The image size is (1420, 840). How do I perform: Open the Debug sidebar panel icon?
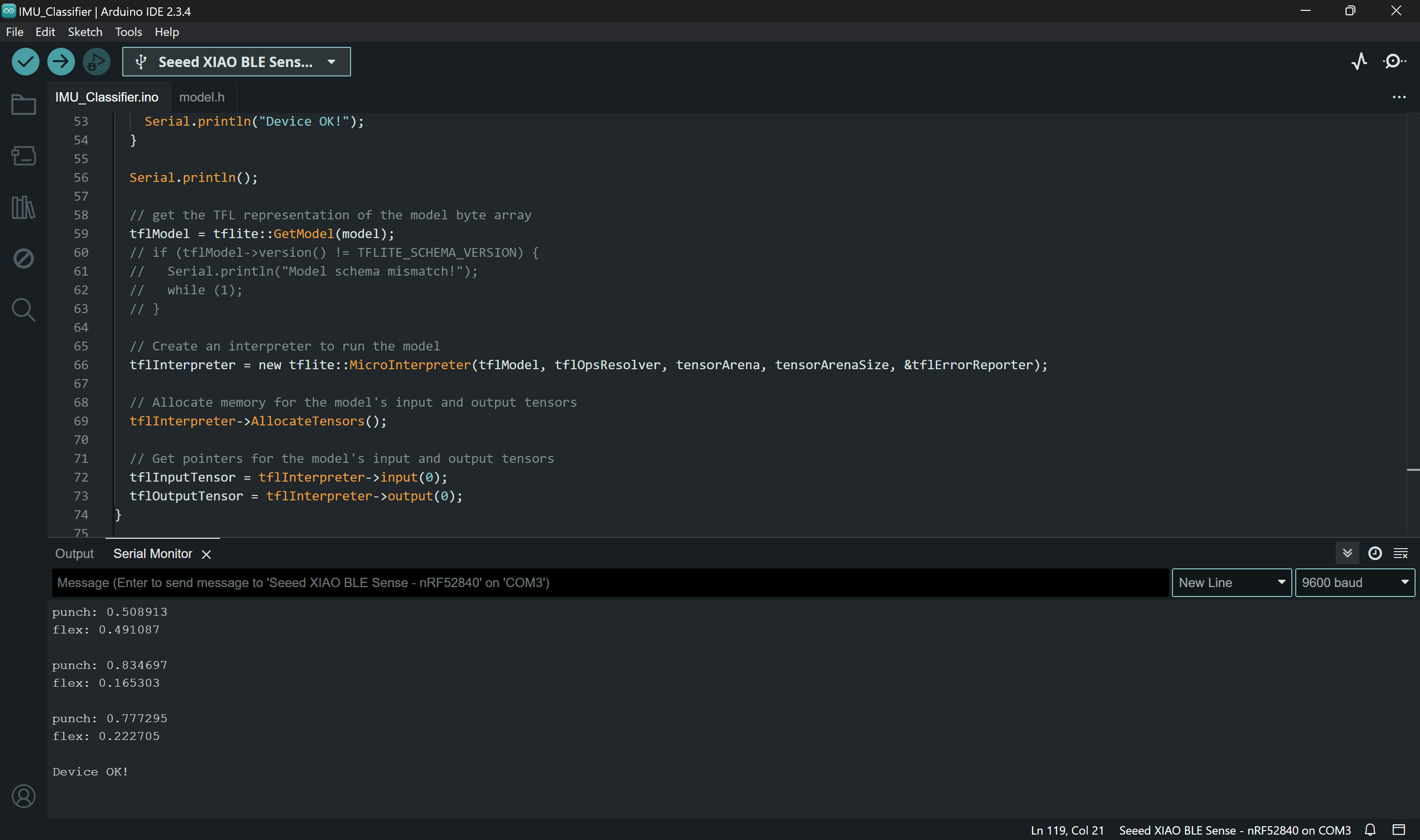pos(24,259)
